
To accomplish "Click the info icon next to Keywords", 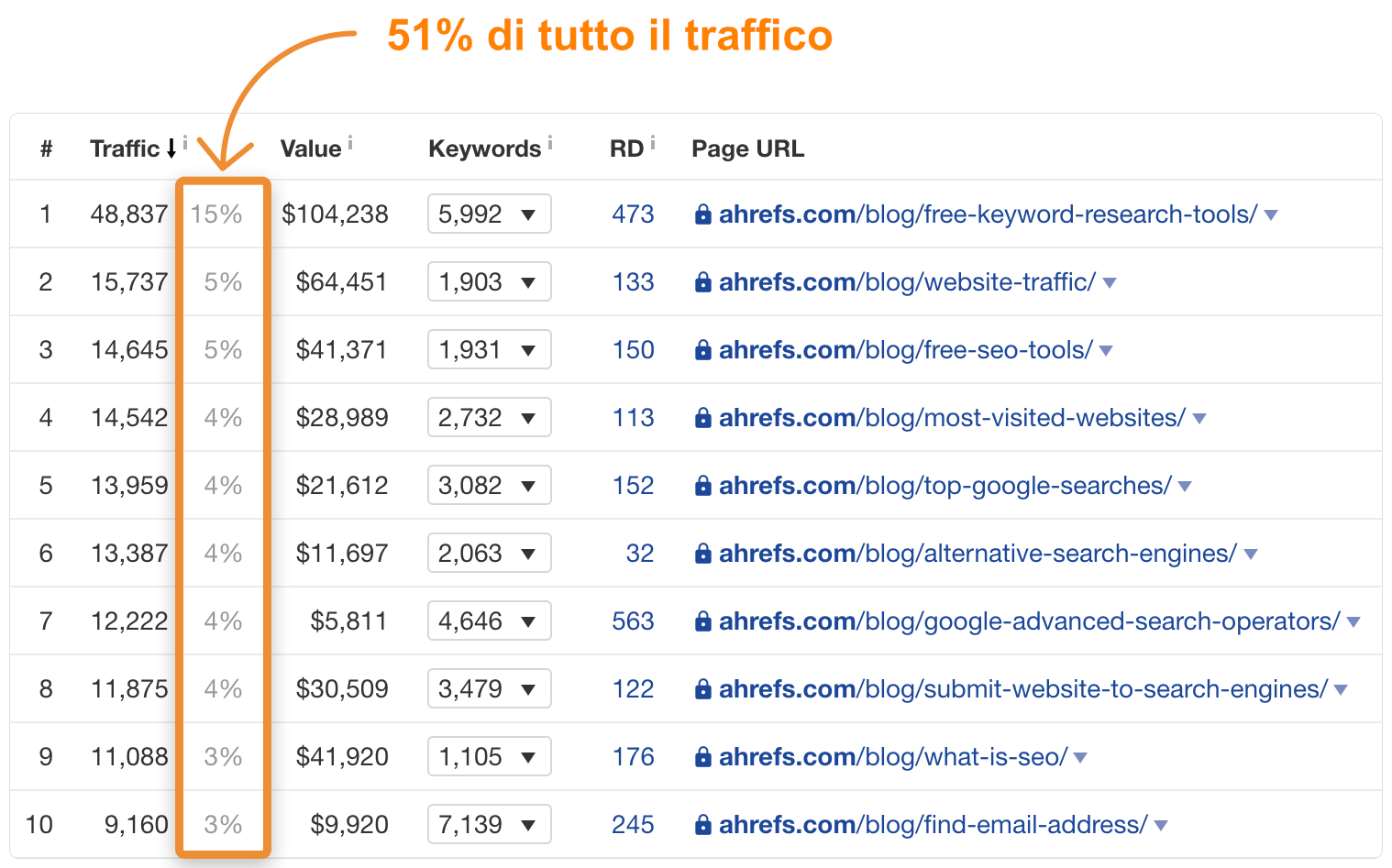I will point(550,142).
